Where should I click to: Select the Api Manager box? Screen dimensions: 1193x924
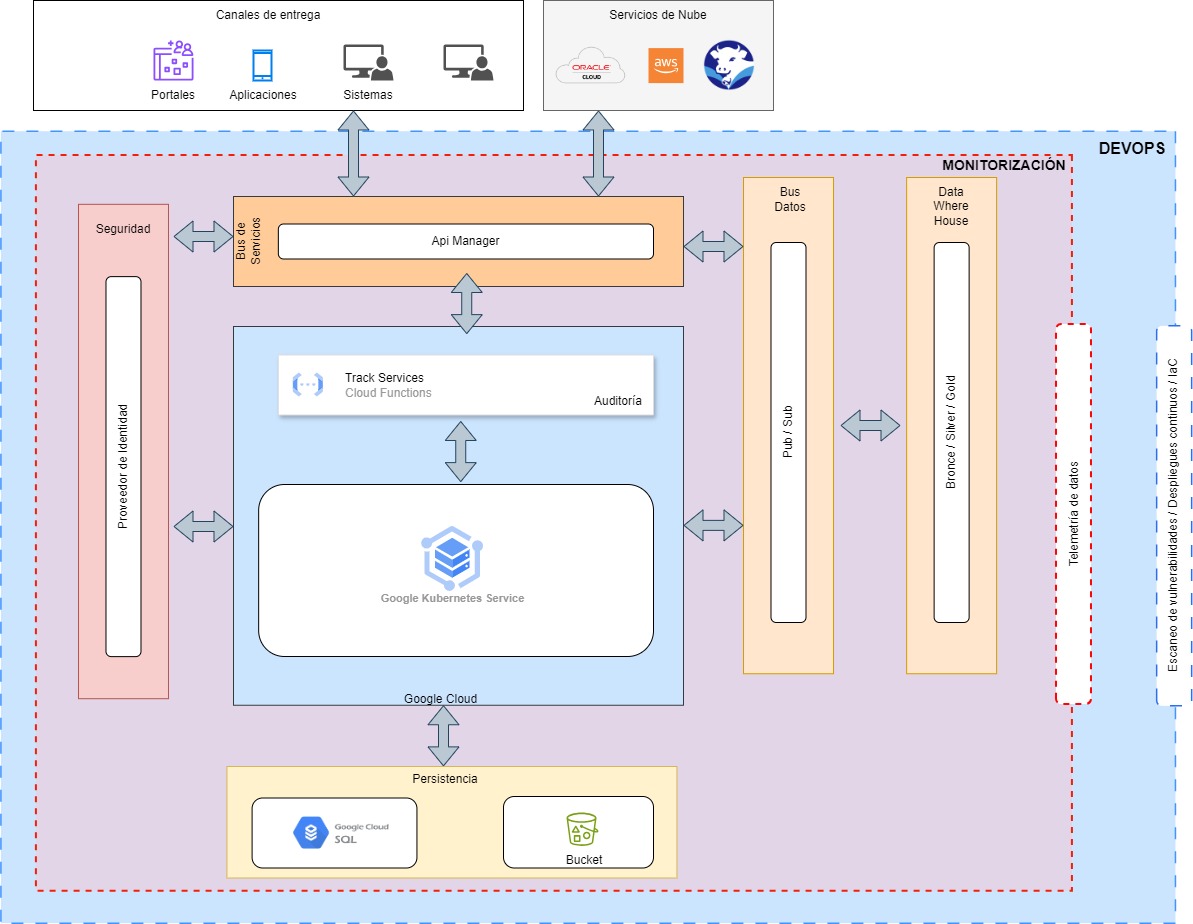466,241
